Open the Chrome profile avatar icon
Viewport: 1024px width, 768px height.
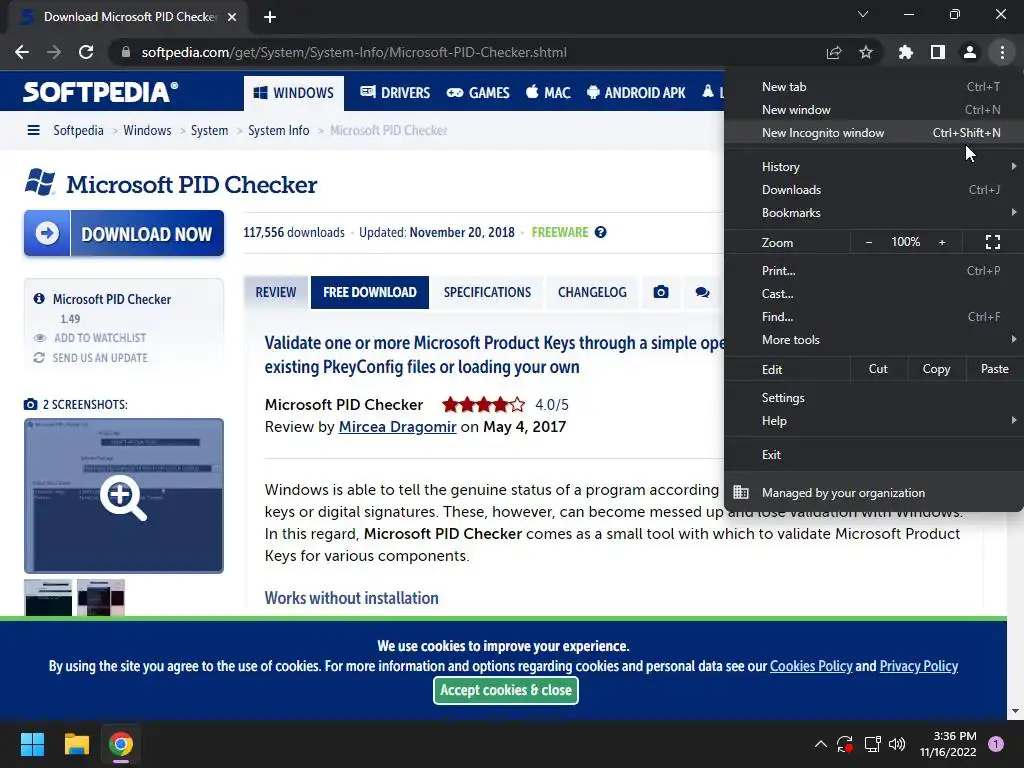point(970,52)
